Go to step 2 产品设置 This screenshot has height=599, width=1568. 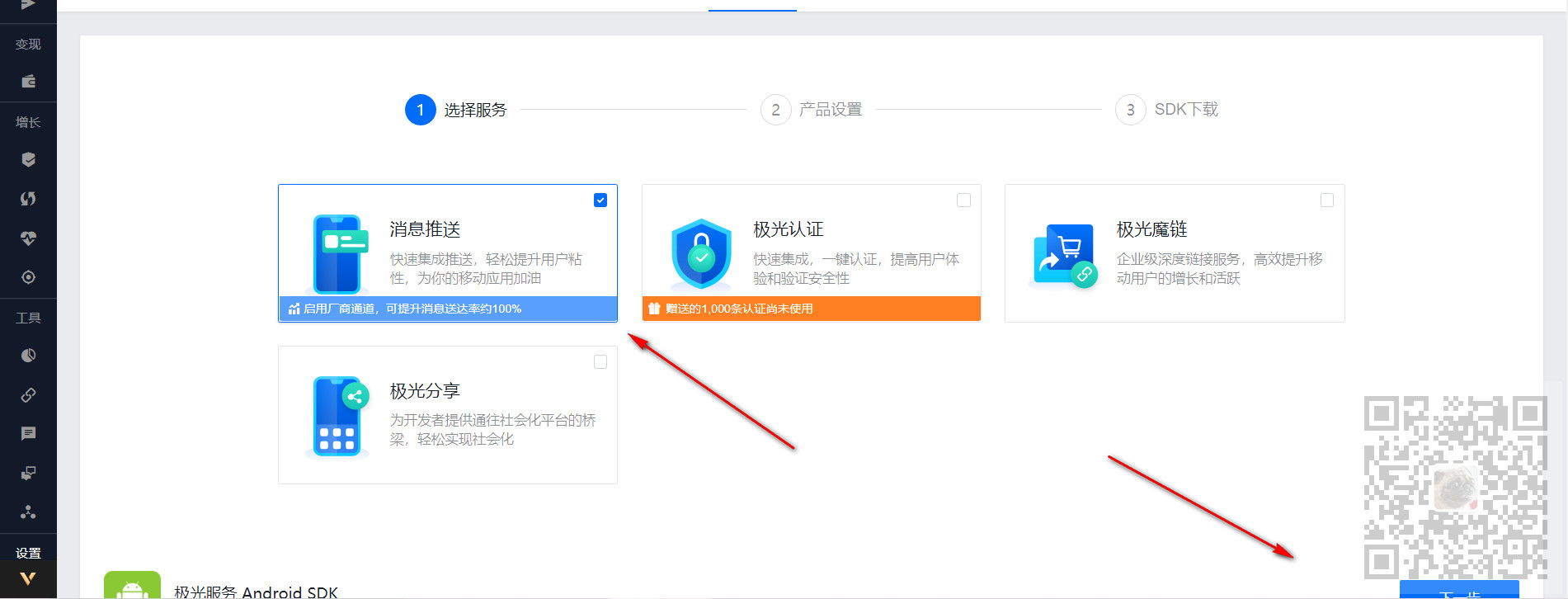(811, 110)
